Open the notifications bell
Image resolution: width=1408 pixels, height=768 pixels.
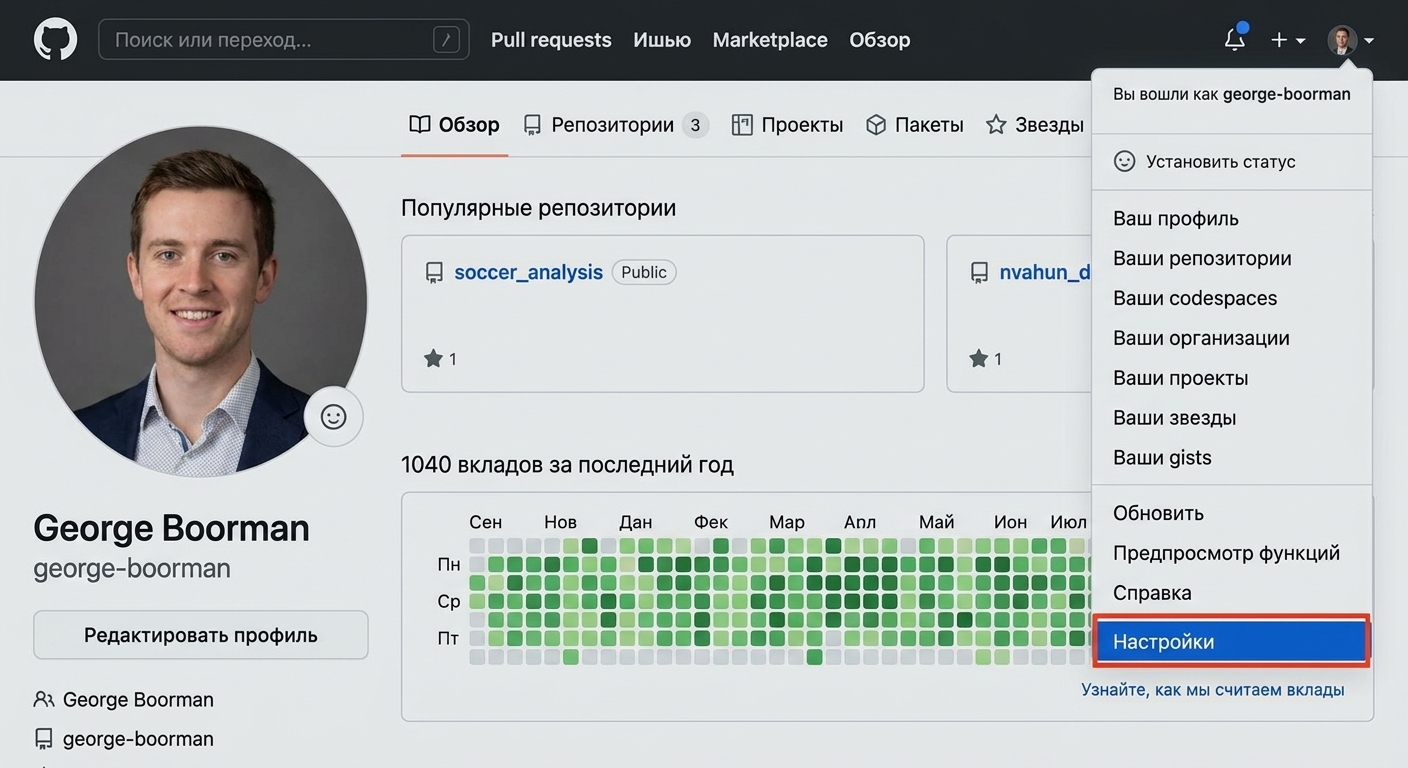click(1235, 39)
